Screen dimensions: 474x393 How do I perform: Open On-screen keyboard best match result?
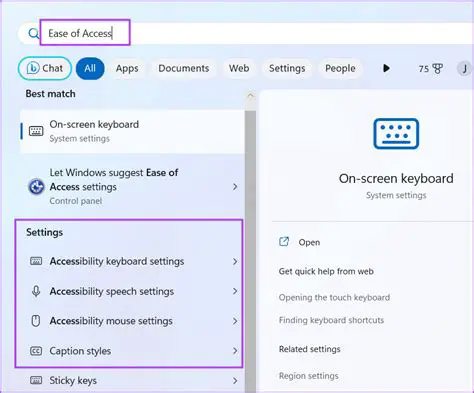[132, 131]
